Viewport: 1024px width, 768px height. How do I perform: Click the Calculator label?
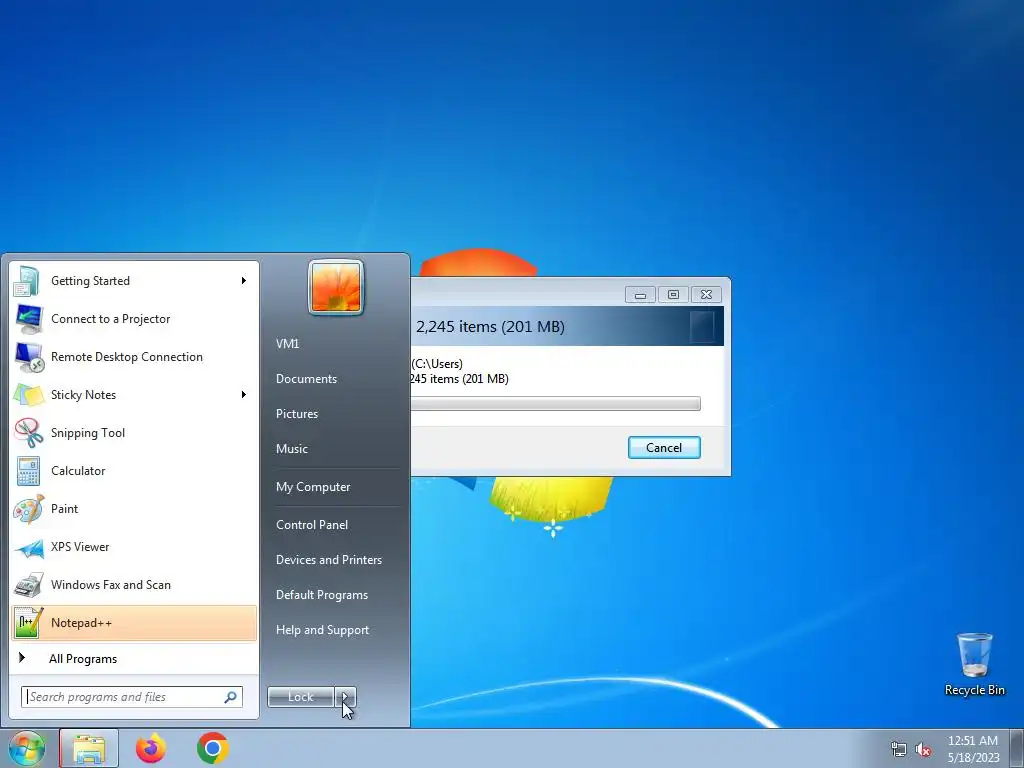tap(78, 471)
